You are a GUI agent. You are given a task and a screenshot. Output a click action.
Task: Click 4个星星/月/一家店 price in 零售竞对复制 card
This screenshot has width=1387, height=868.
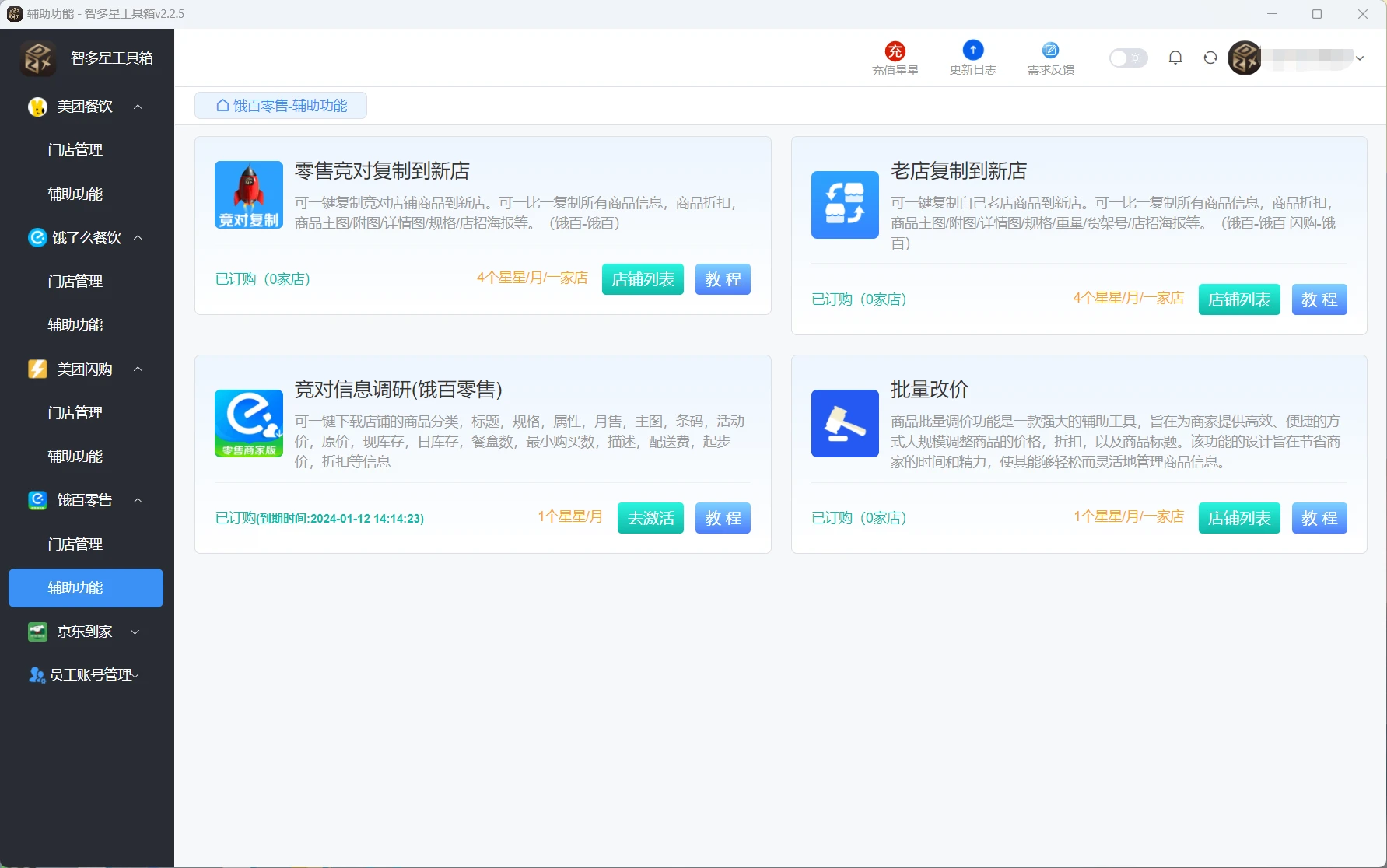(532, 278)
